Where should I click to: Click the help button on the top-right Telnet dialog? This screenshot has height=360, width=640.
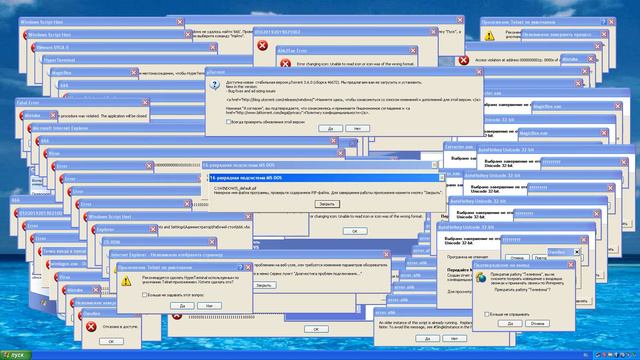(603, 22)
